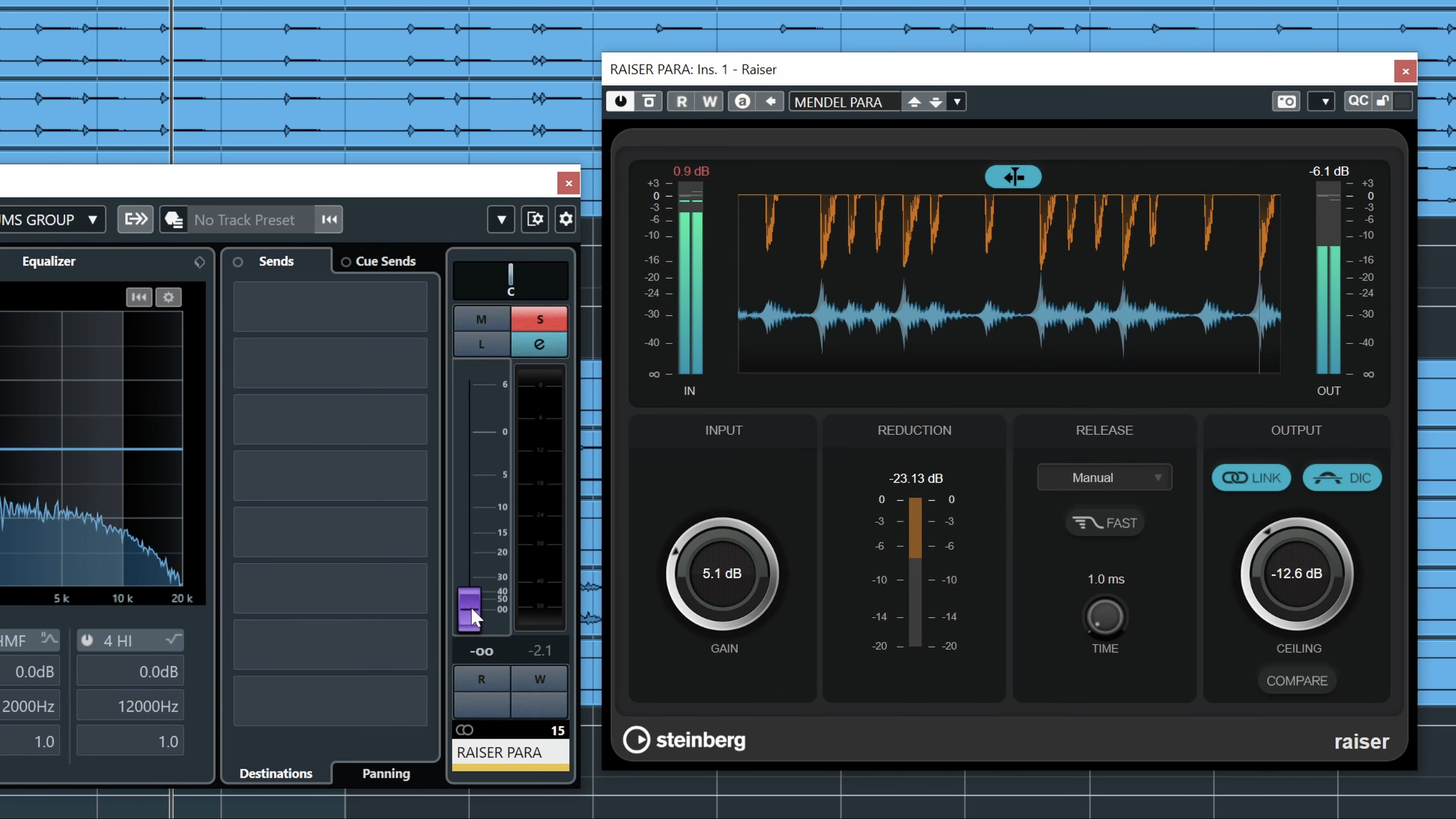Bypass the Raiser plugin with the power icon

click(x=620, y=101)
